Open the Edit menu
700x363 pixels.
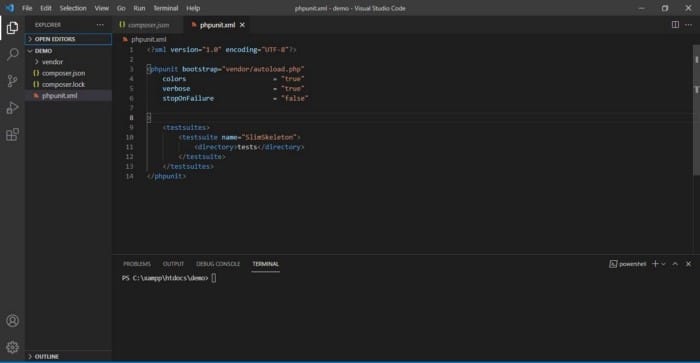46,8
